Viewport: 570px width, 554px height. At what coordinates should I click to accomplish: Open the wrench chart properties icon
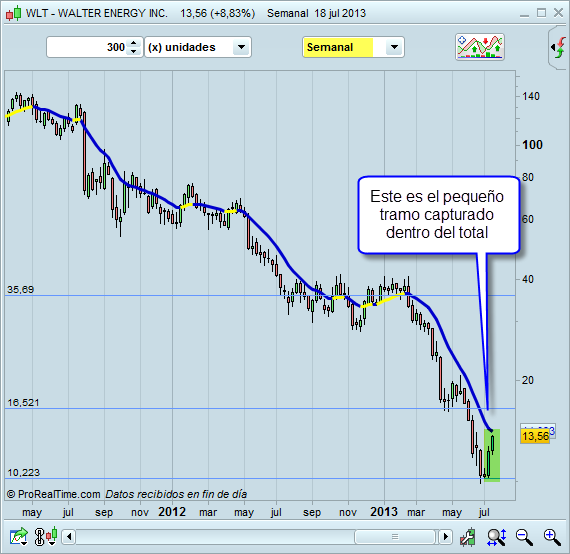(x=467, y=537)
